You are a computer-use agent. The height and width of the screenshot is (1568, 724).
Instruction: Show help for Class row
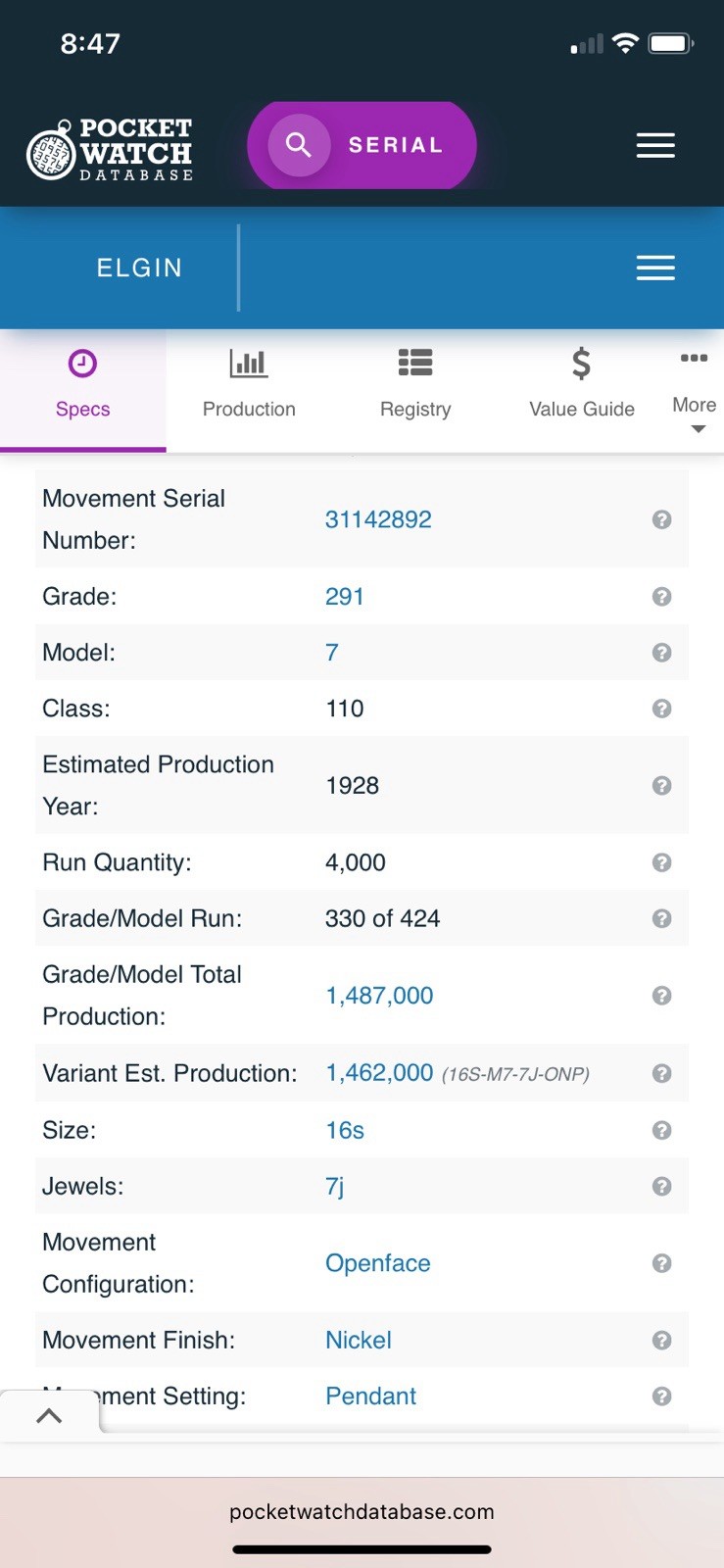pyautogui.click(x=662, y=709)
